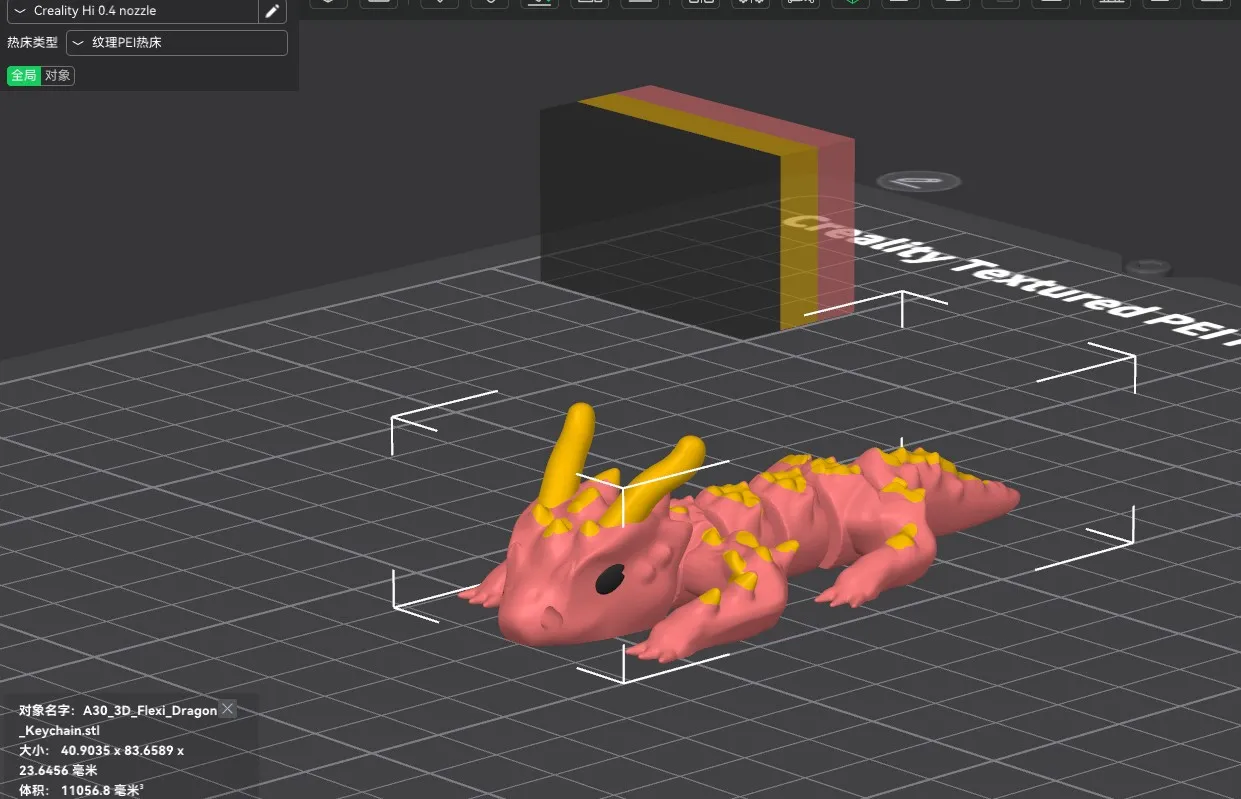Close the object info panel
This screenshot has height=799, width=1241.
(x=228, y=709)
